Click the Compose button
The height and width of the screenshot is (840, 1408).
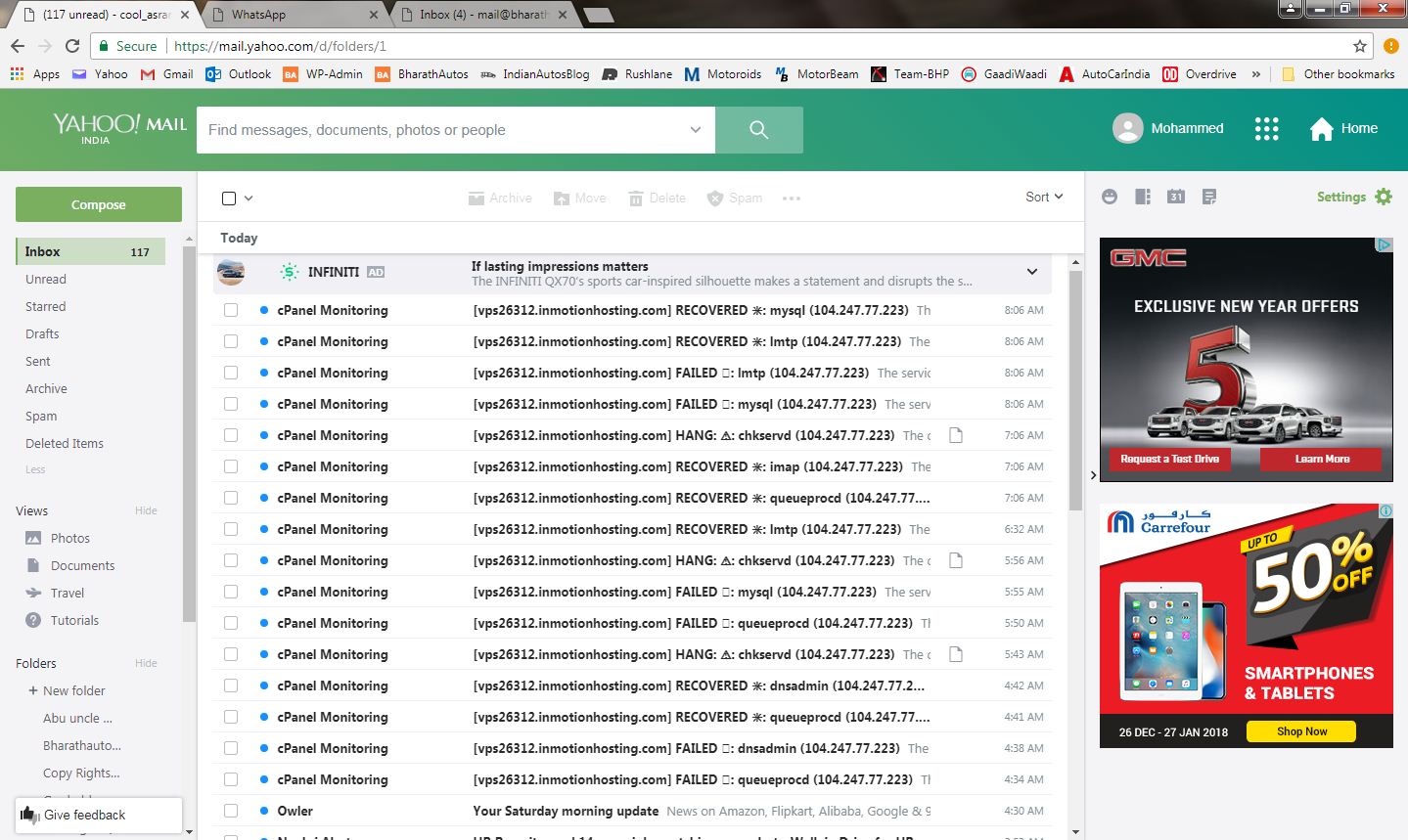coord(99,204)
